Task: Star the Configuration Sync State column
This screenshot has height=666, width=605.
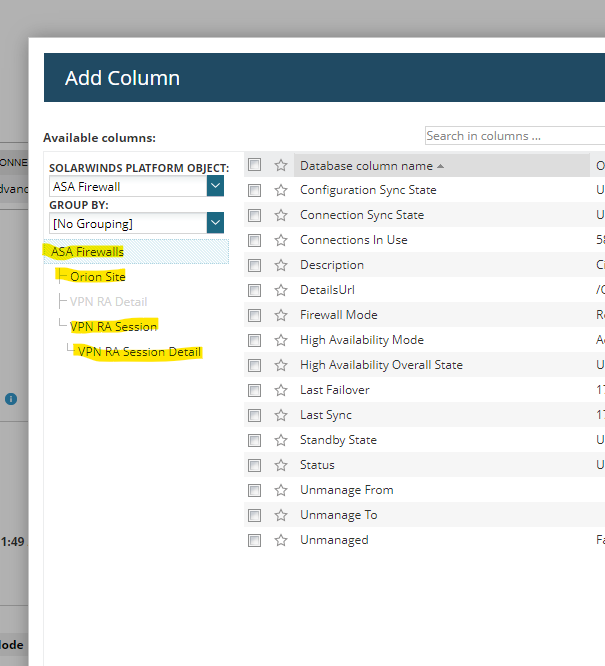Action: (x=281, y=190)
